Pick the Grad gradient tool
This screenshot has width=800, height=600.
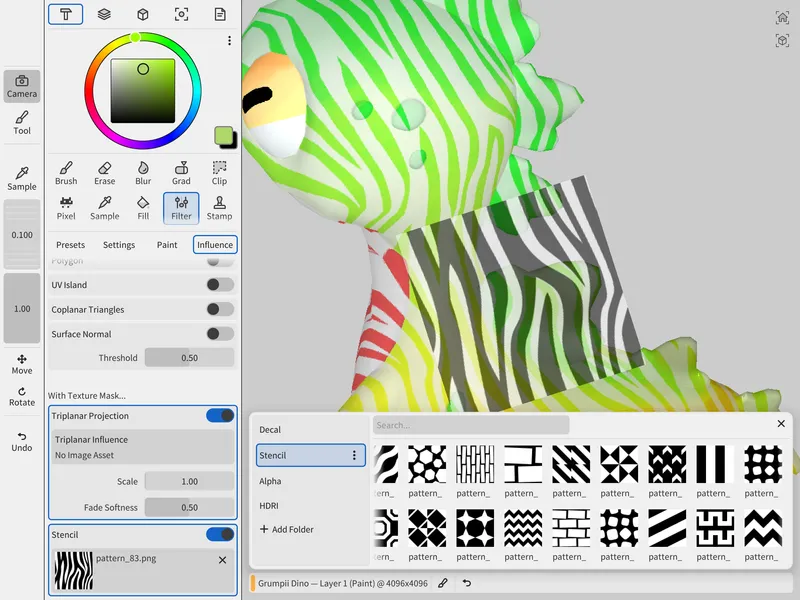coord(181,173)
